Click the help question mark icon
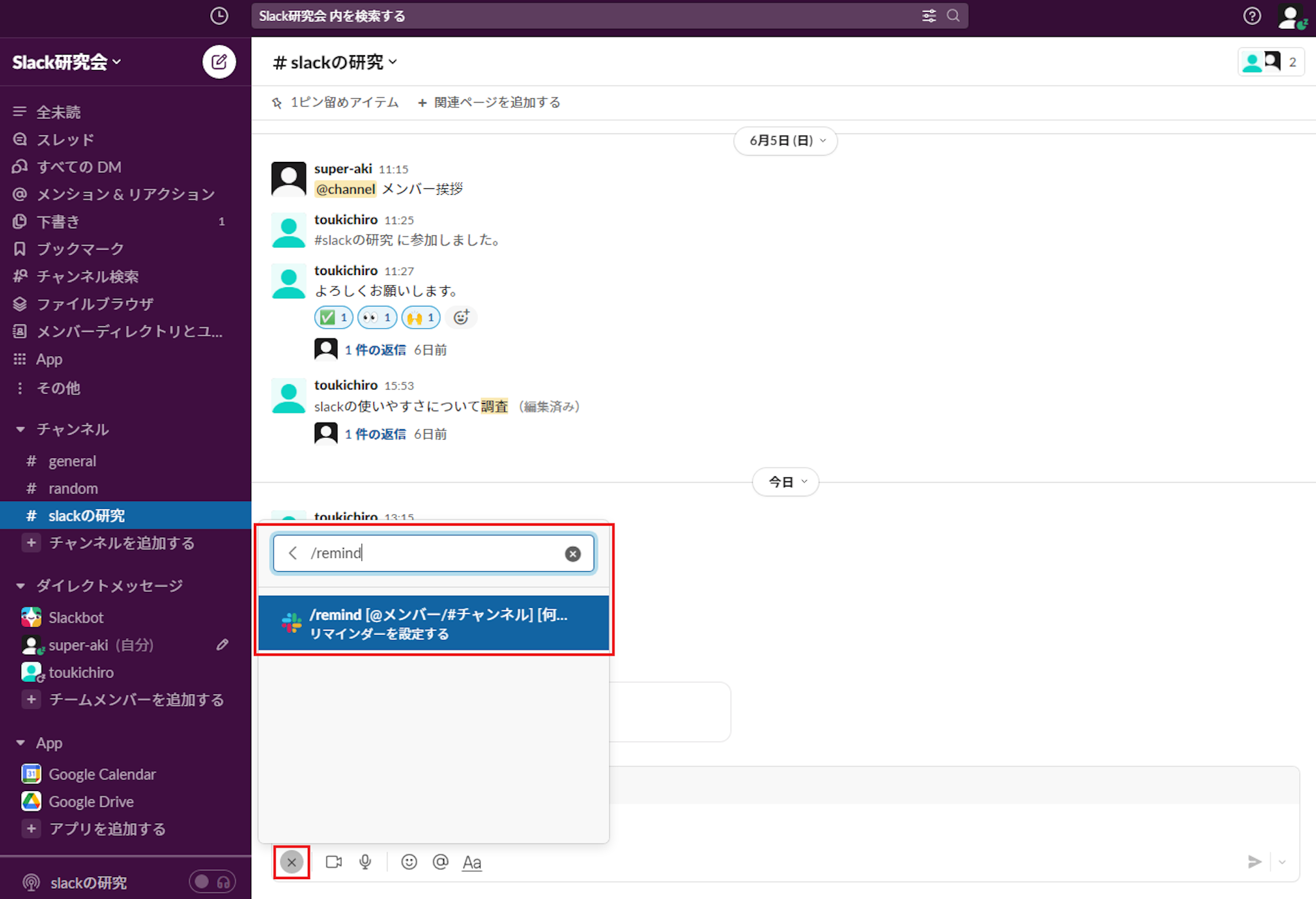 1251,16
